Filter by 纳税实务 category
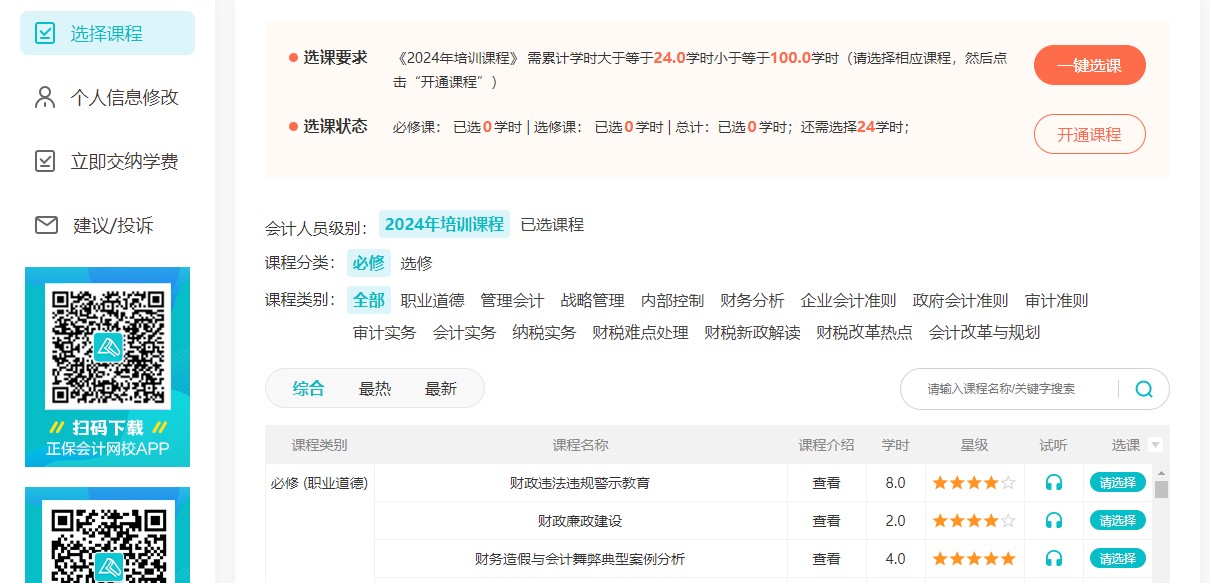This screenshot has width=1210, height=583. [x=544, y=332]
